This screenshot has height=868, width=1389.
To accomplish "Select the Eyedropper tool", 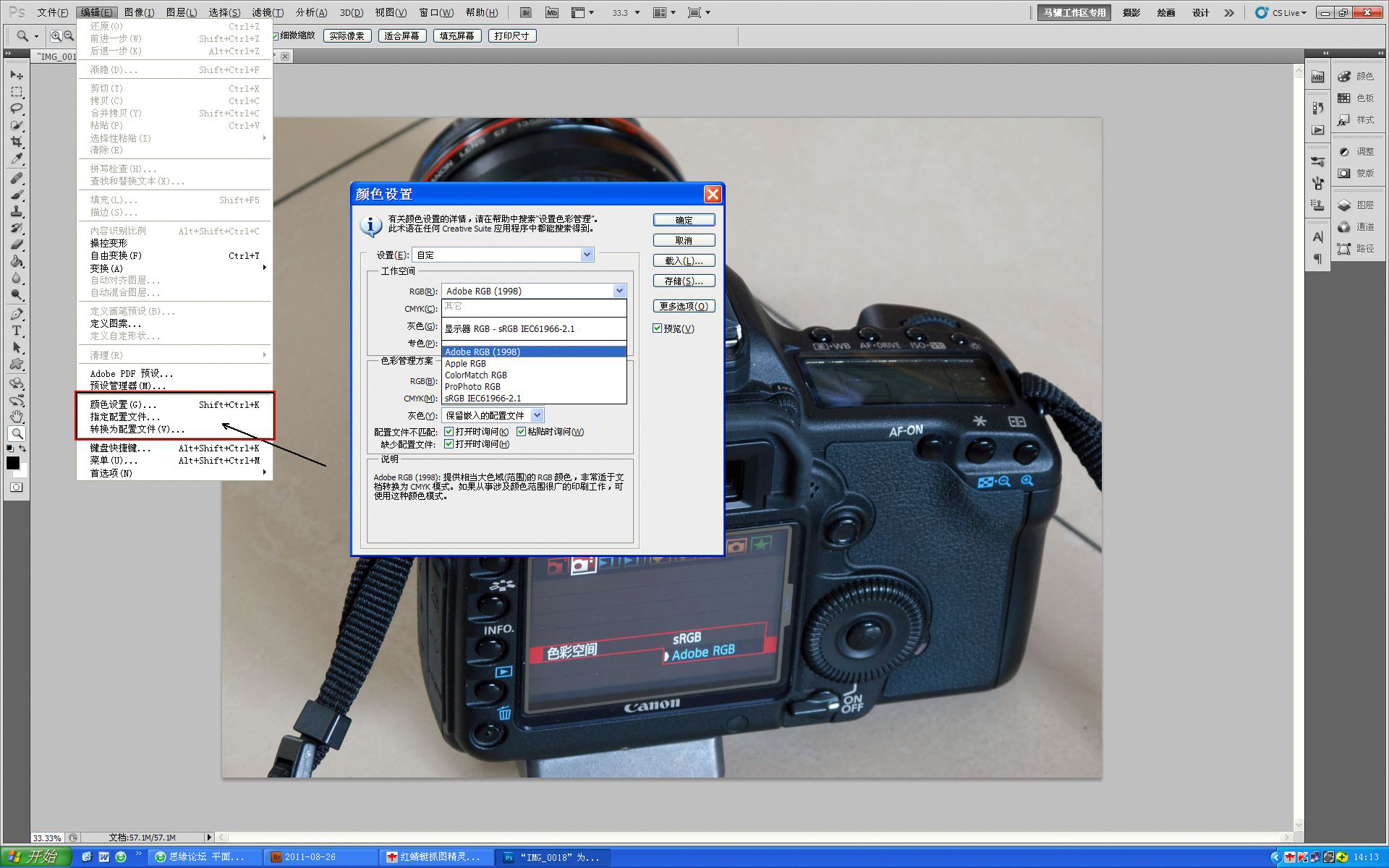I will coord(17,158).
